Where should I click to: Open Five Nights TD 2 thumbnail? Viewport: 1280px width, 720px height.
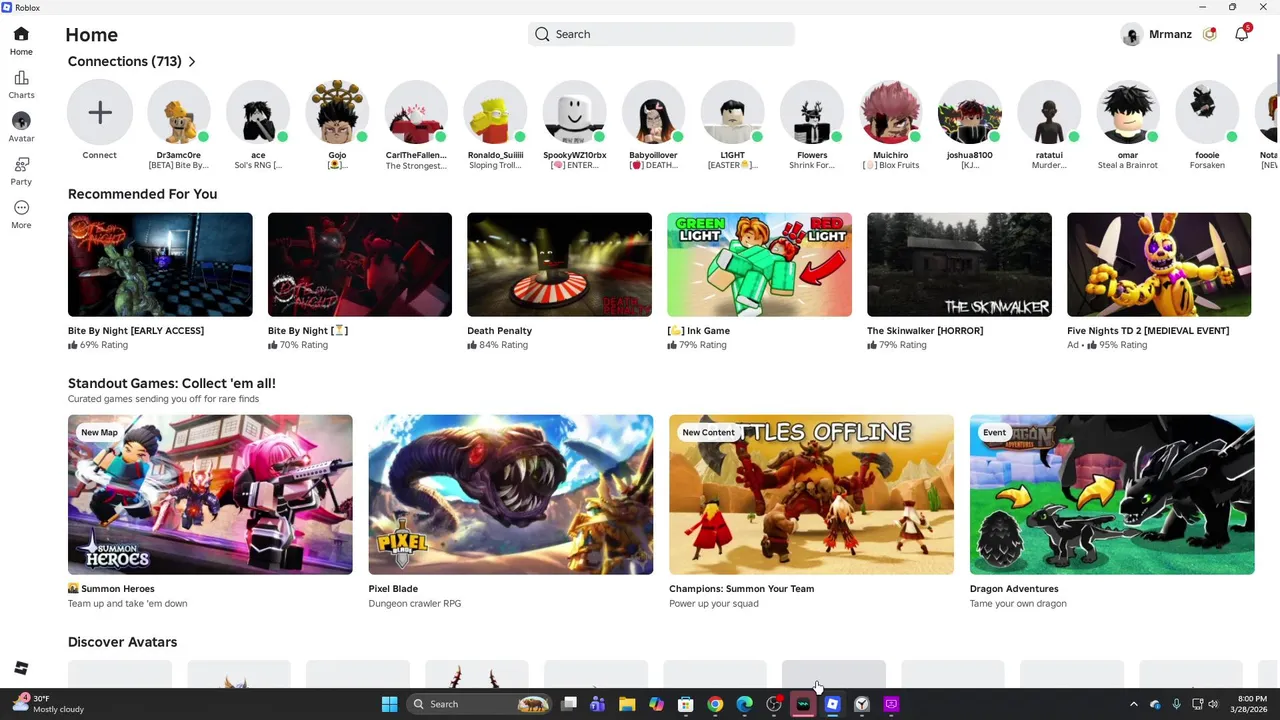[1159, 264]
